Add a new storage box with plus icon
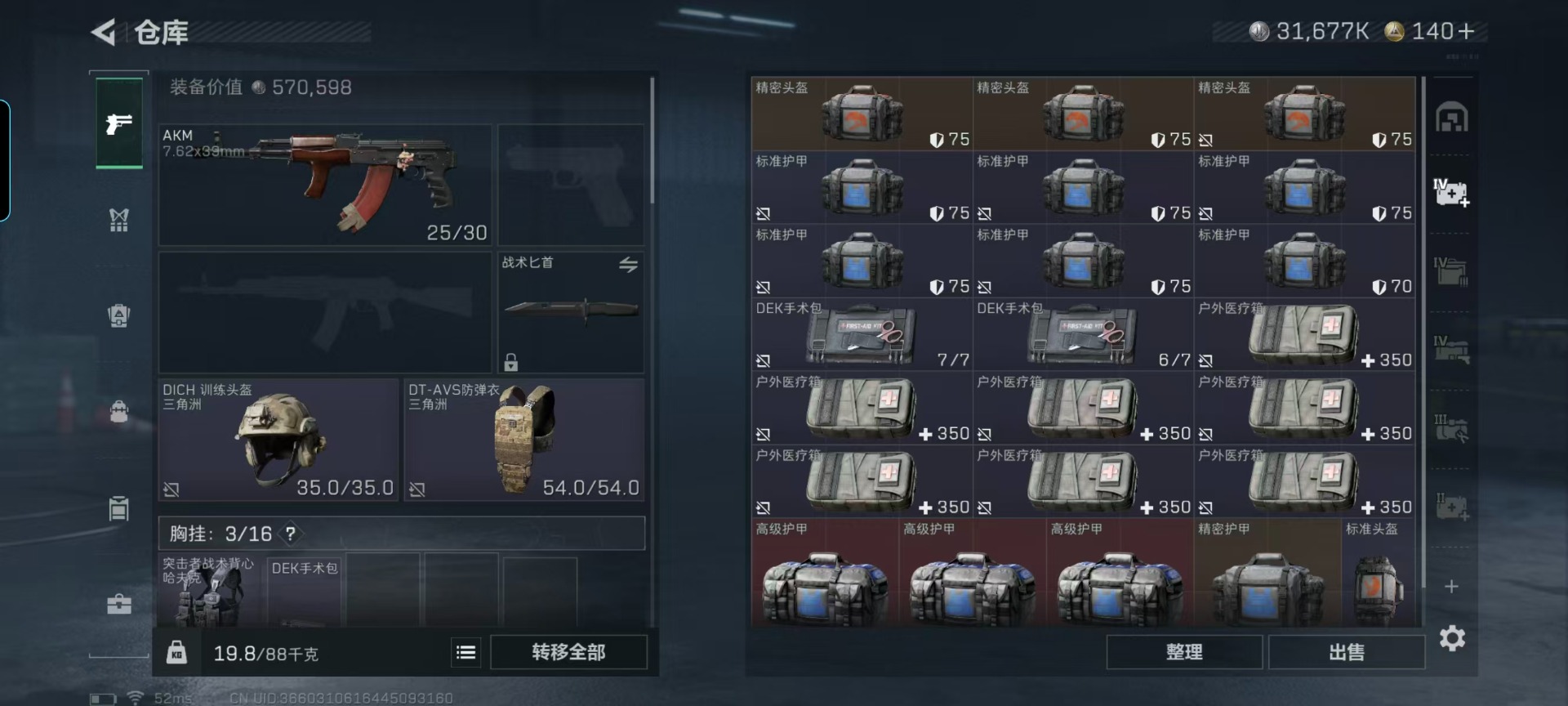The image size is (1568, 706). pos(1451,587)
